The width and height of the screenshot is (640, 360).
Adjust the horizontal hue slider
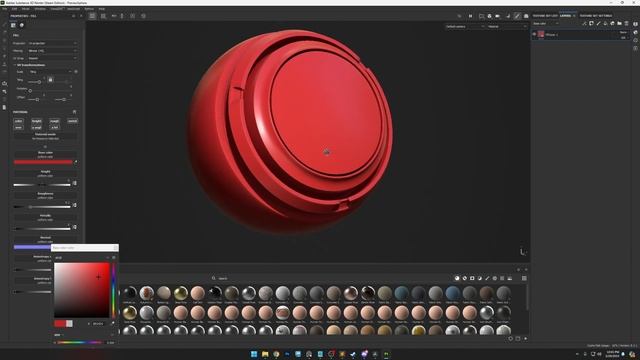pos(80,342)
